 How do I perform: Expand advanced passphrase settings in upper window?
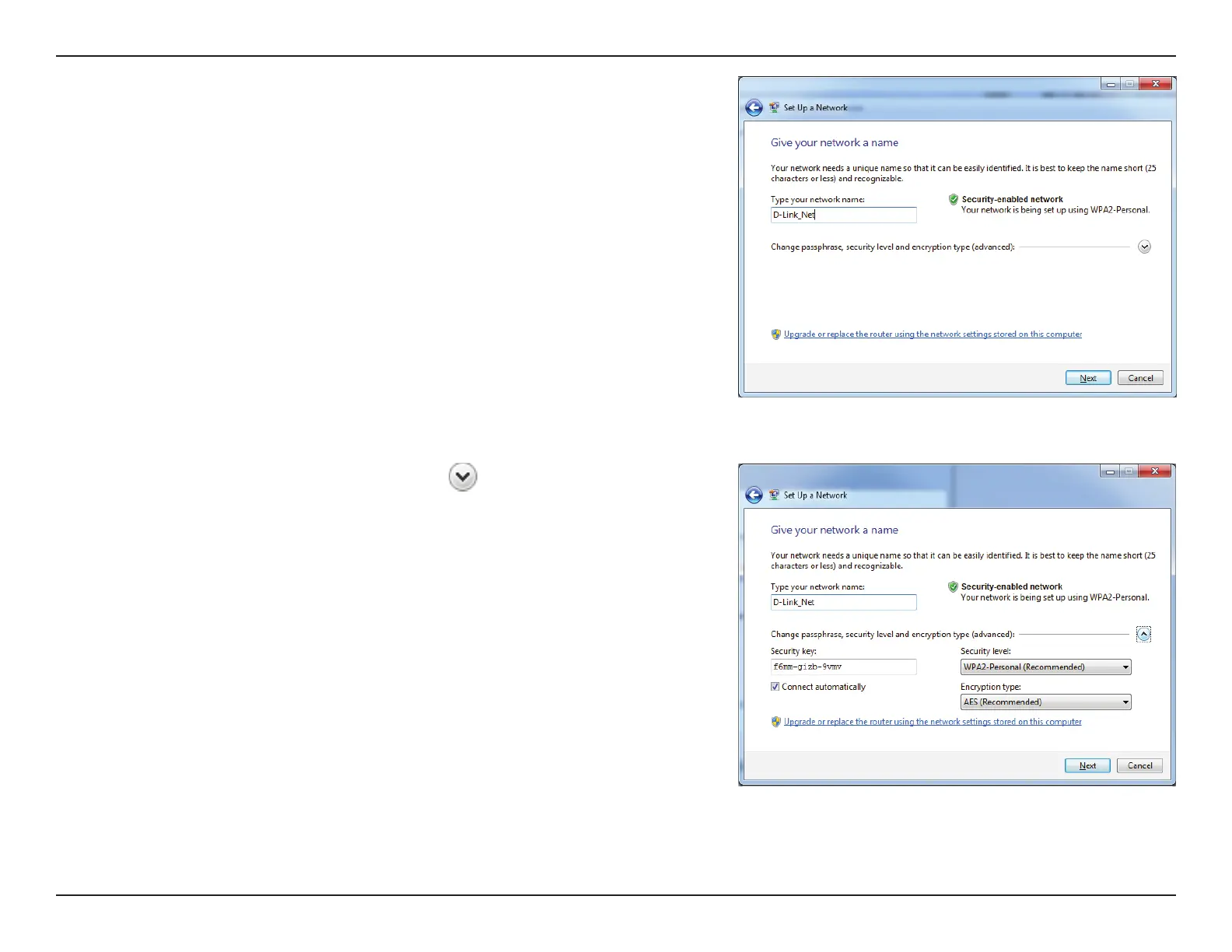[x=1144, y=247]
